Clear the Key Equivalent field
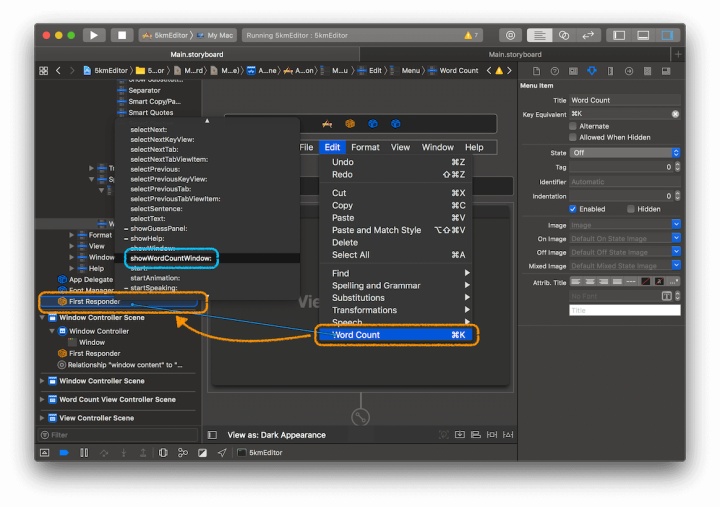 coord(675,114)
